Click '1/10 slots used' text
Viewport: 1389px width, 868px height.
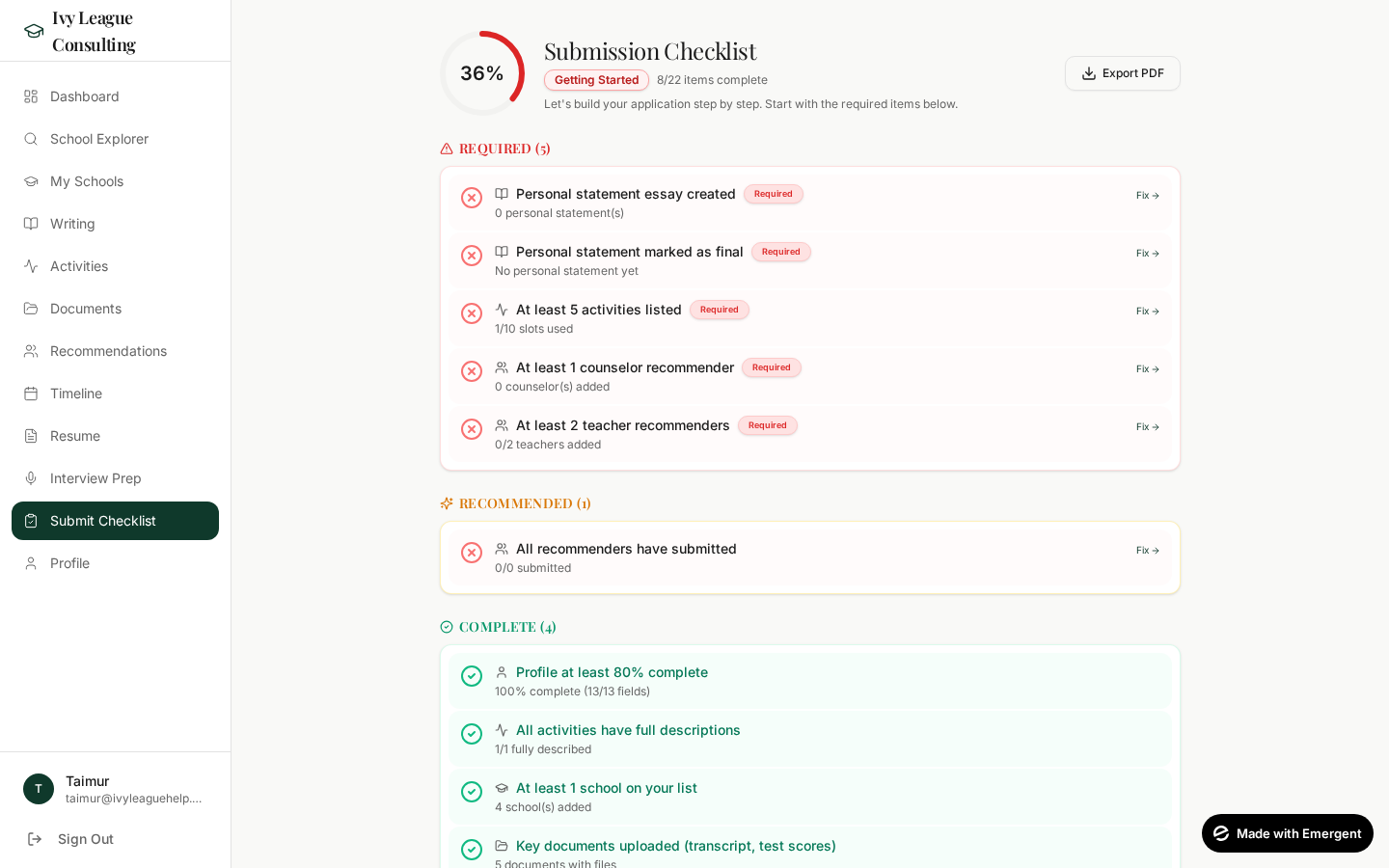click(533, 329)
